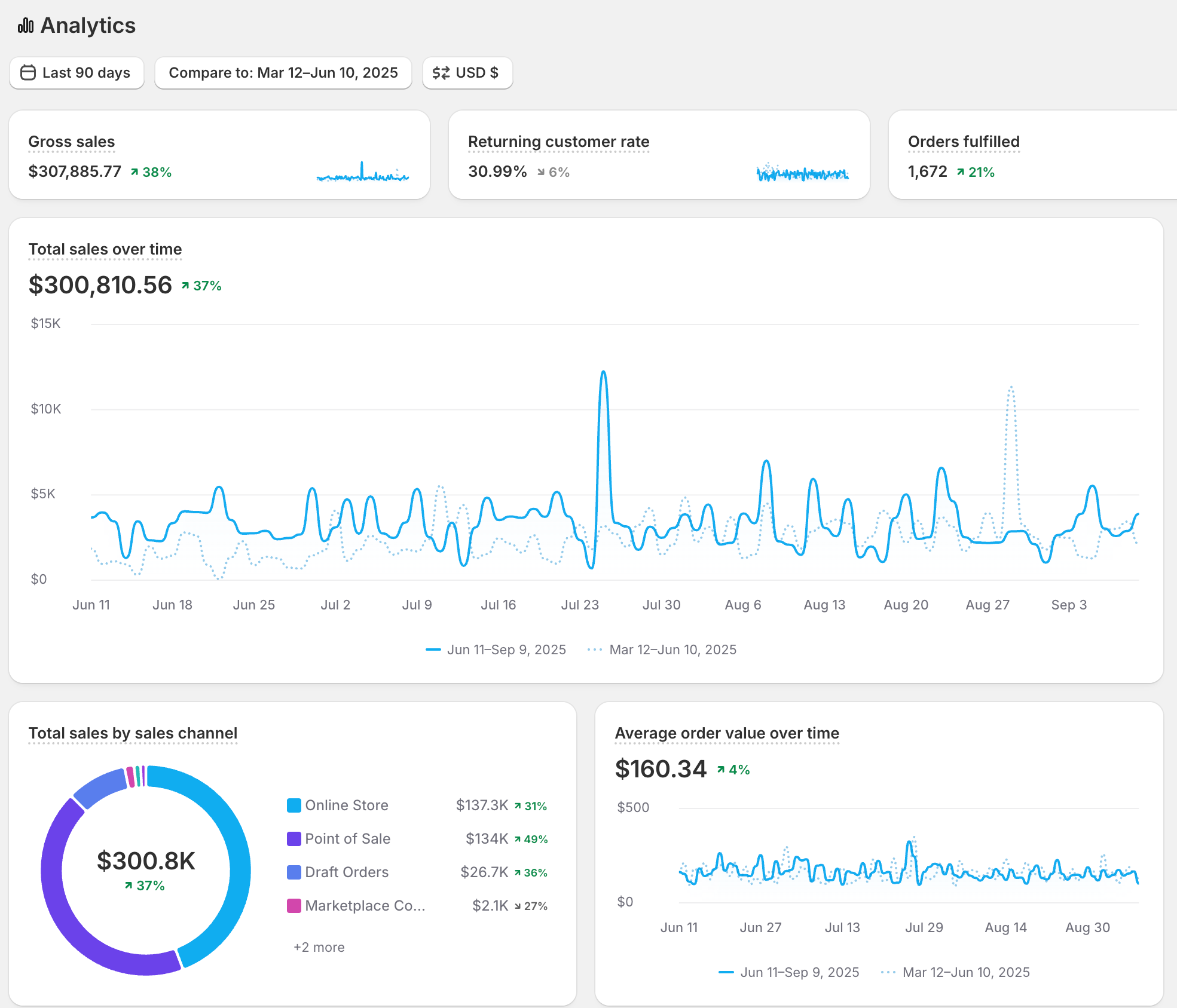Screen dimensions: 1177x1008
Task: Click Gross sales sparkline chart
Action: (363, 172)
